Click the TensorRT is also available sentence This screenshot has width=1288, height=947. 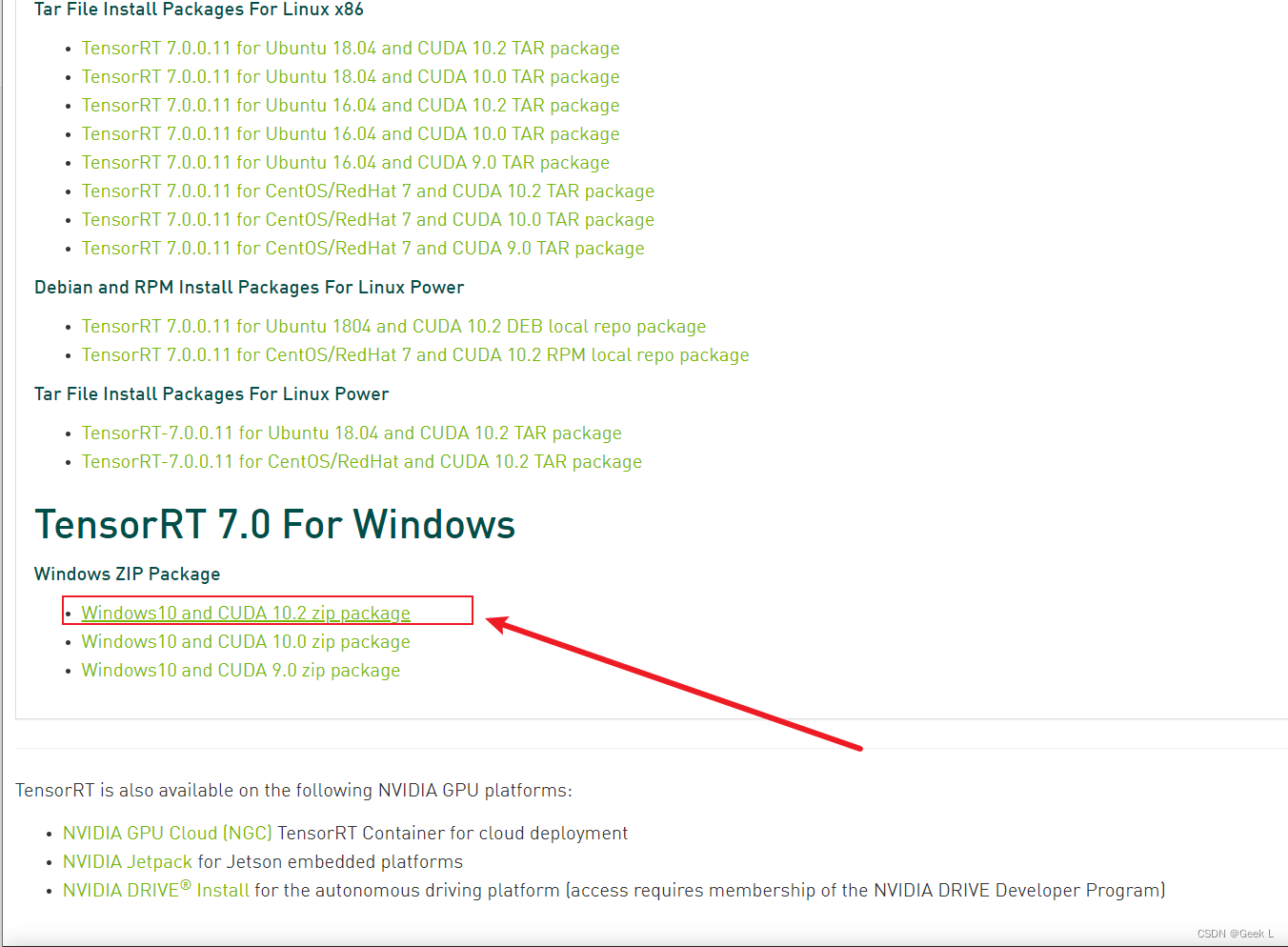click(x=293, y=791)
